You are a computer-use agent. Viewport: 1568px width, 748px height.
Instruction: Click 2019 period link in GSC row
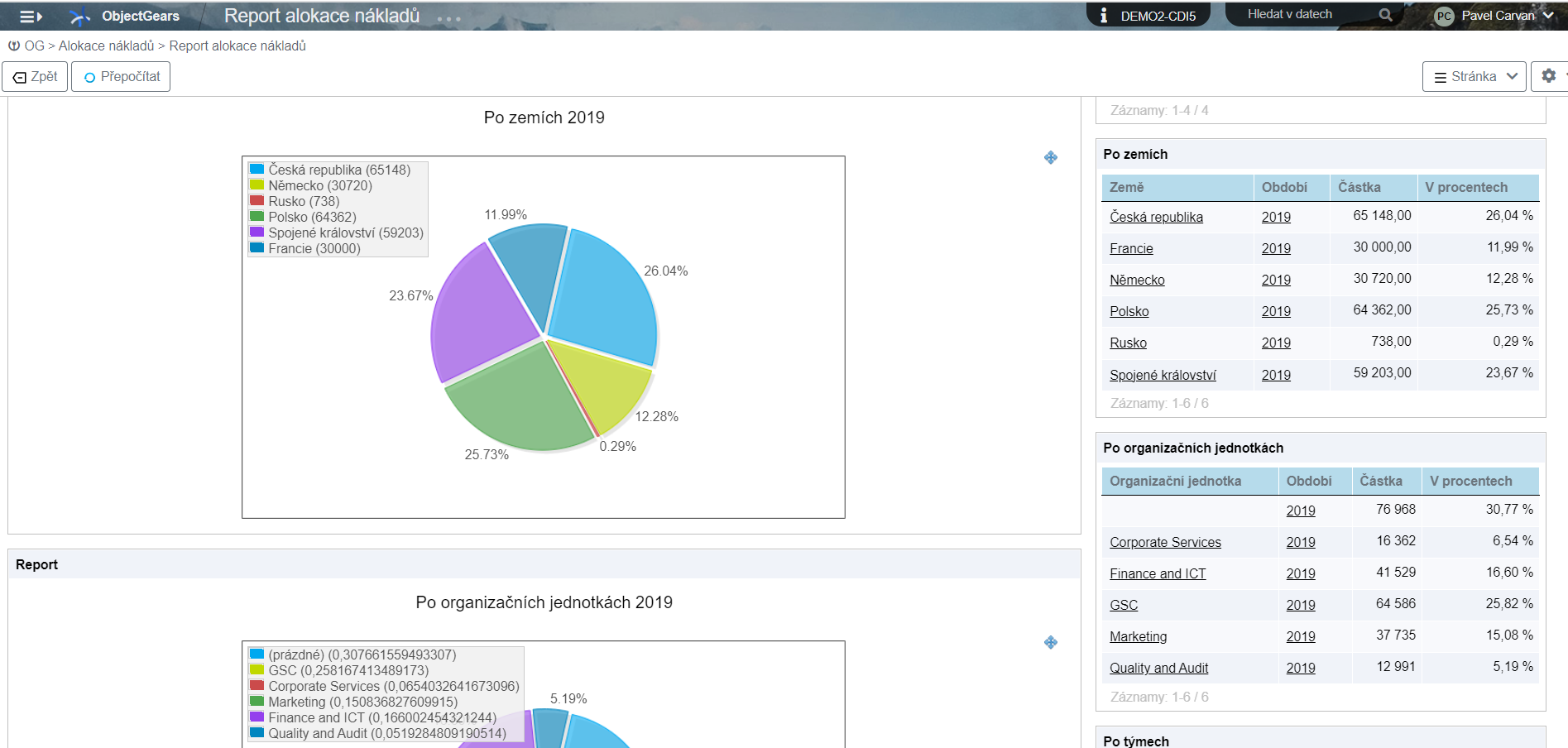(1301, 605)
